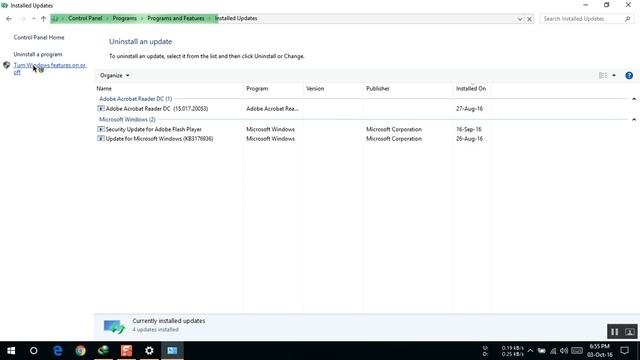640x360 pixels.
Task: Select Security Update for Adobe Flash Player
Action: (153, 129)
